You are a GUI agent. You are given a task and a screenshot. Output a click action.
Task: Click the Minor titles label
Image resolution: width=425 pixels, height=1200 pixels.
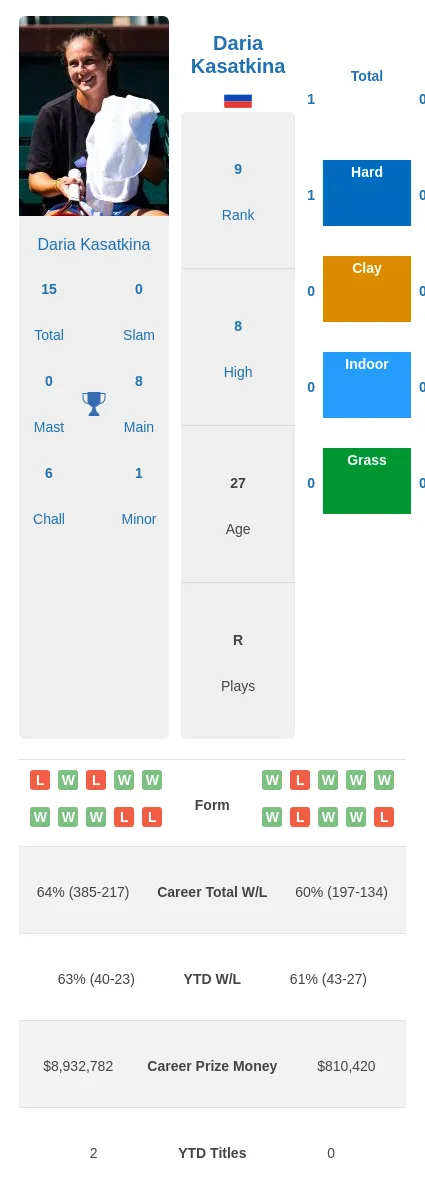pyautogui.click(x=139, y=519)
